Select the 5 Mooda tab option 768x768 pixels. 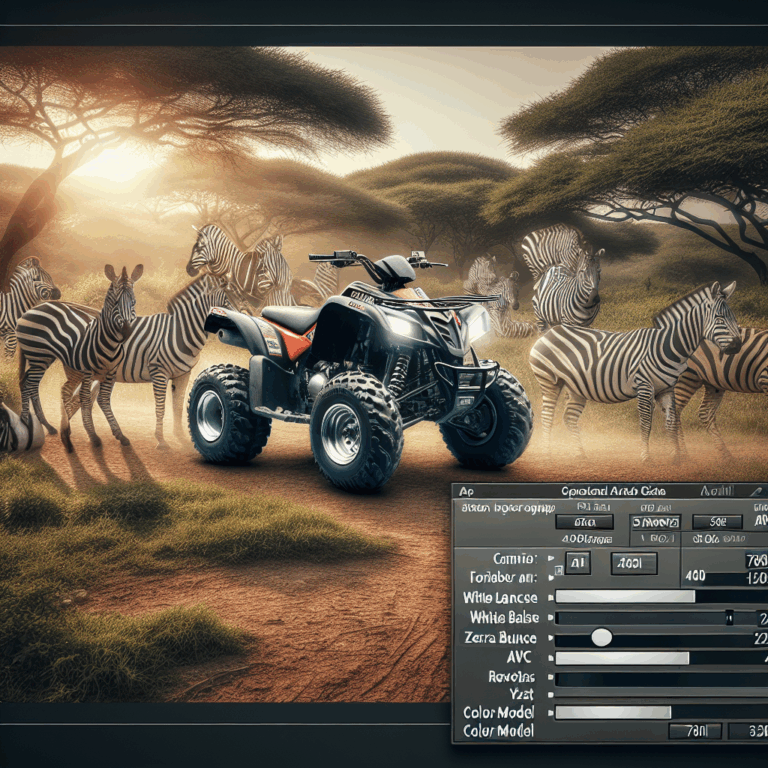coord(656,522)
